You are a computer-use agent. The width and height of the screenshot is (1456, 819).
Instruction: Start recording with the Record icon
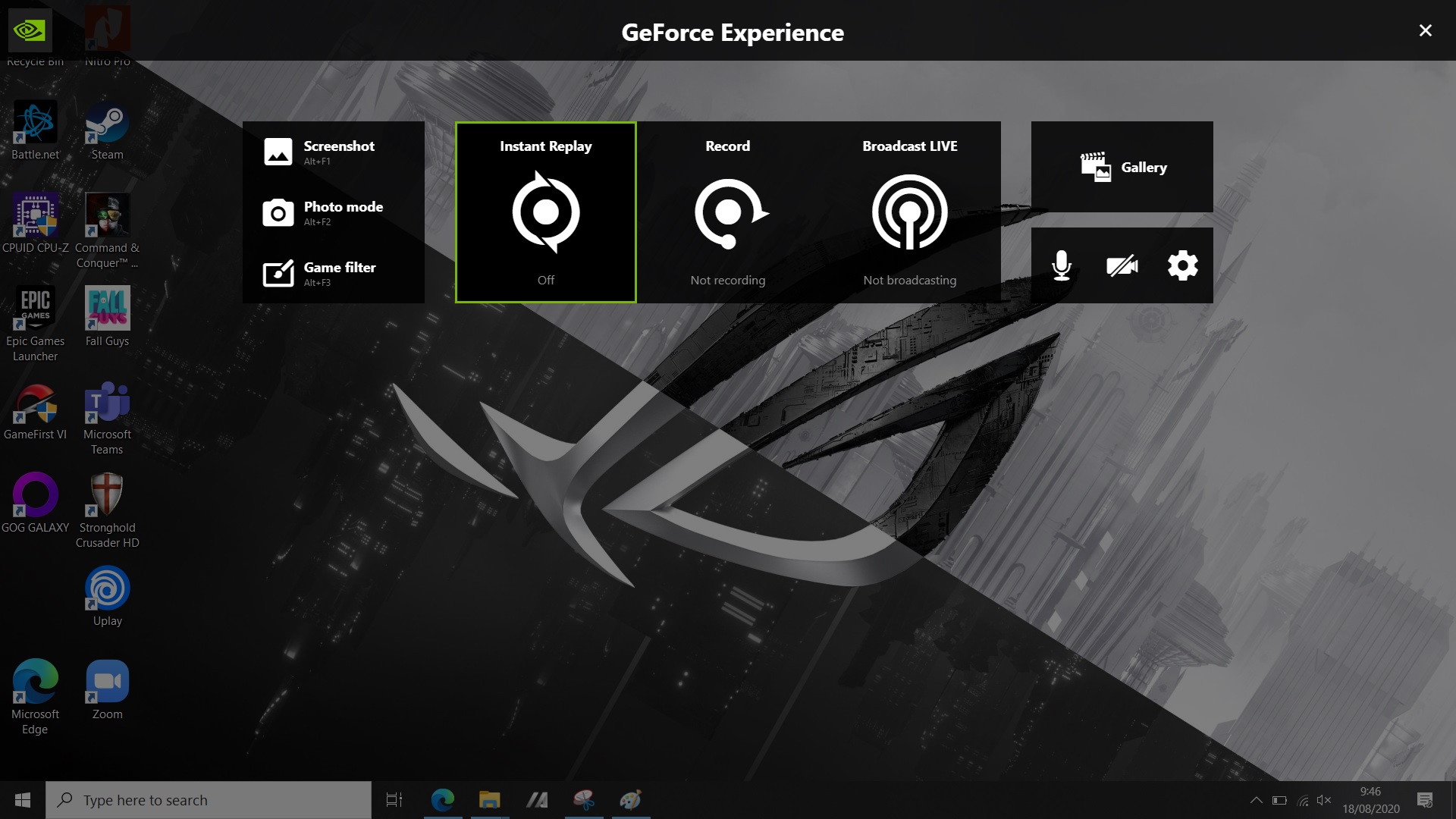coord(727,212)
